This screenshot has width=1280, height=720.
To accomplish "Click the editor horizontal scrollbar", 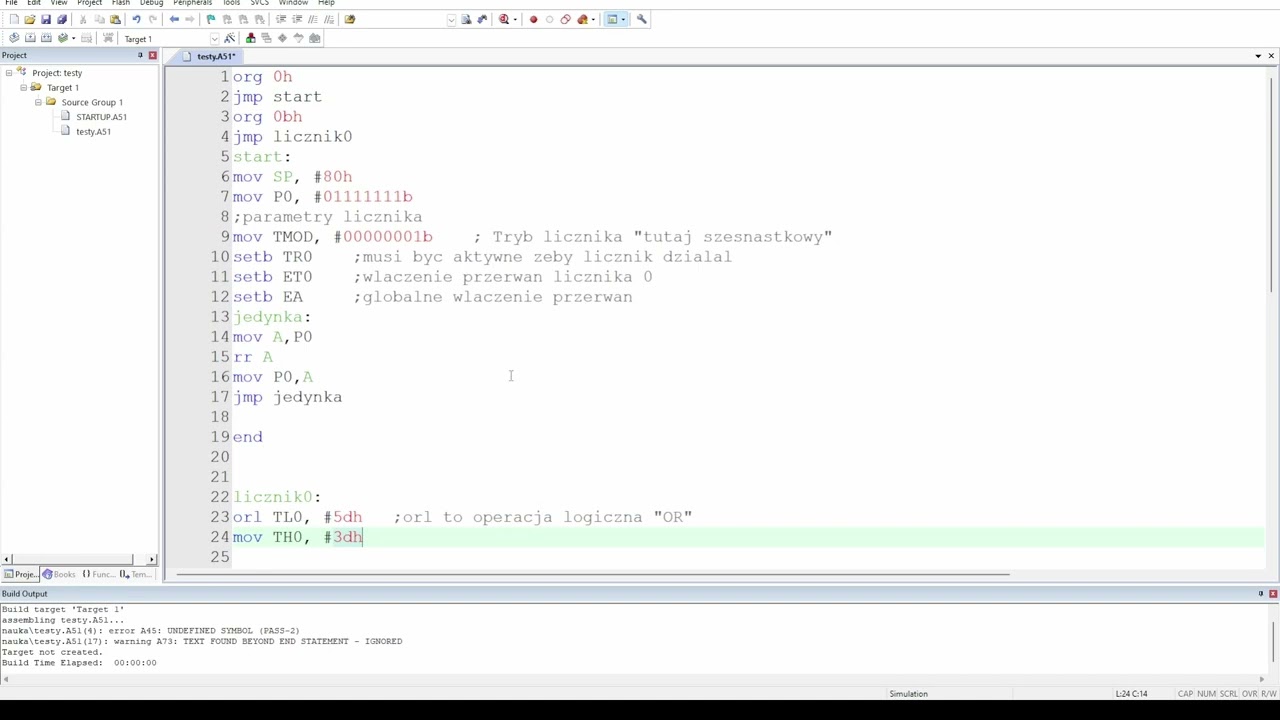I will [595, 575].
